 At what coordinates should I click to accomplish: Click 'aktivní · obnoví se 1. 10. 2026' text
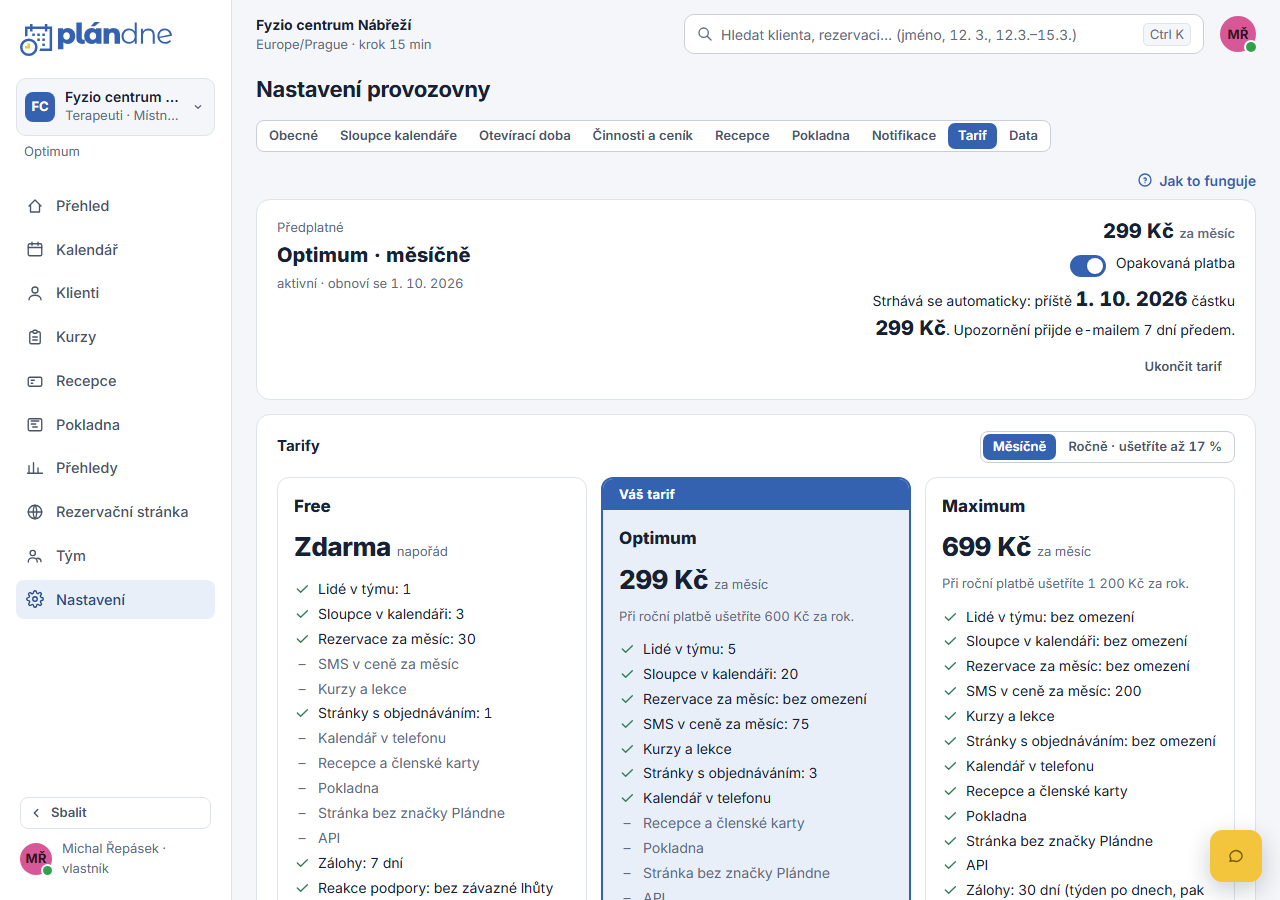click(370, 283)
